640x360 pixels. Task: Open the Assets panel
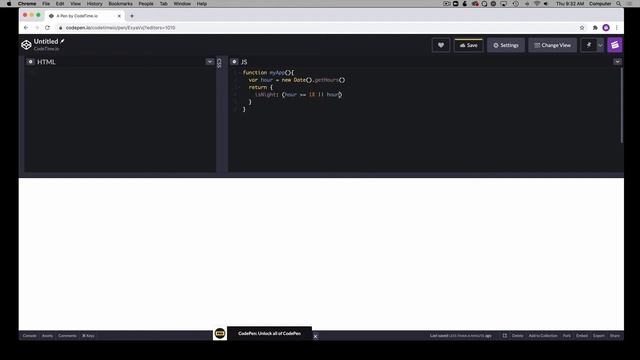tap(47, 336)
